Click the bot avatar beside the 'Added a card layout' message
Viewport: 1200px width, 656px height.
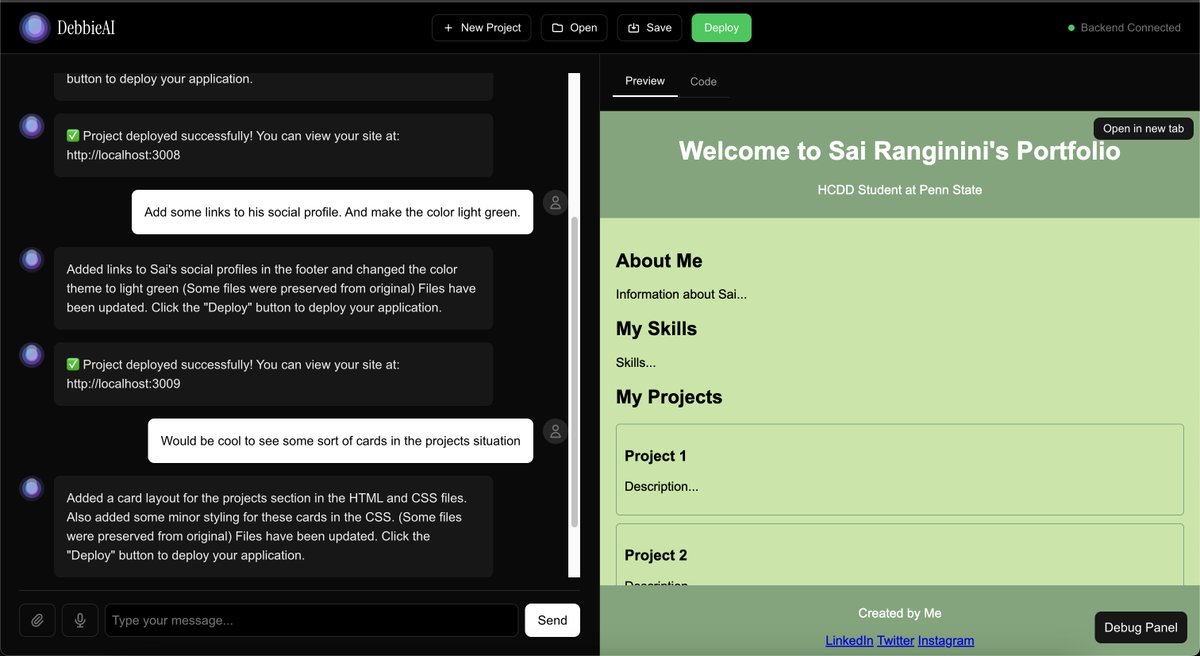click(x=32, y=488)
